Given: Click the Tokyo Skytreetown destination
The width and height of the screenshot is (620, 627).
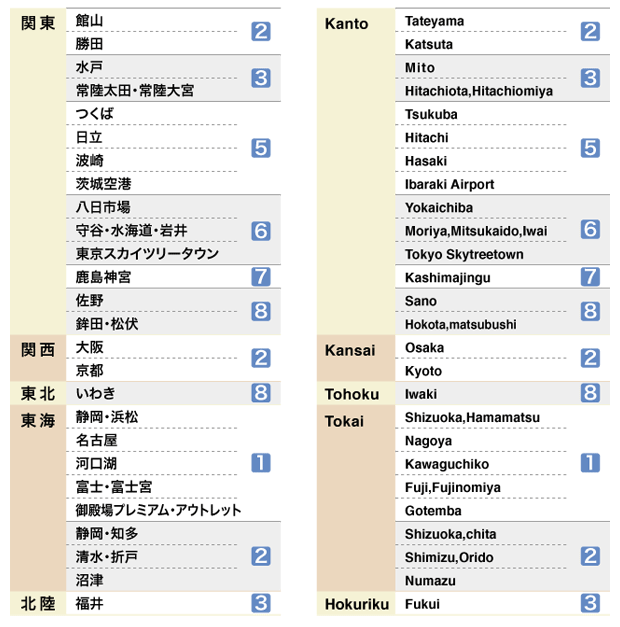Looking at the screenshot, I should 464,254.
